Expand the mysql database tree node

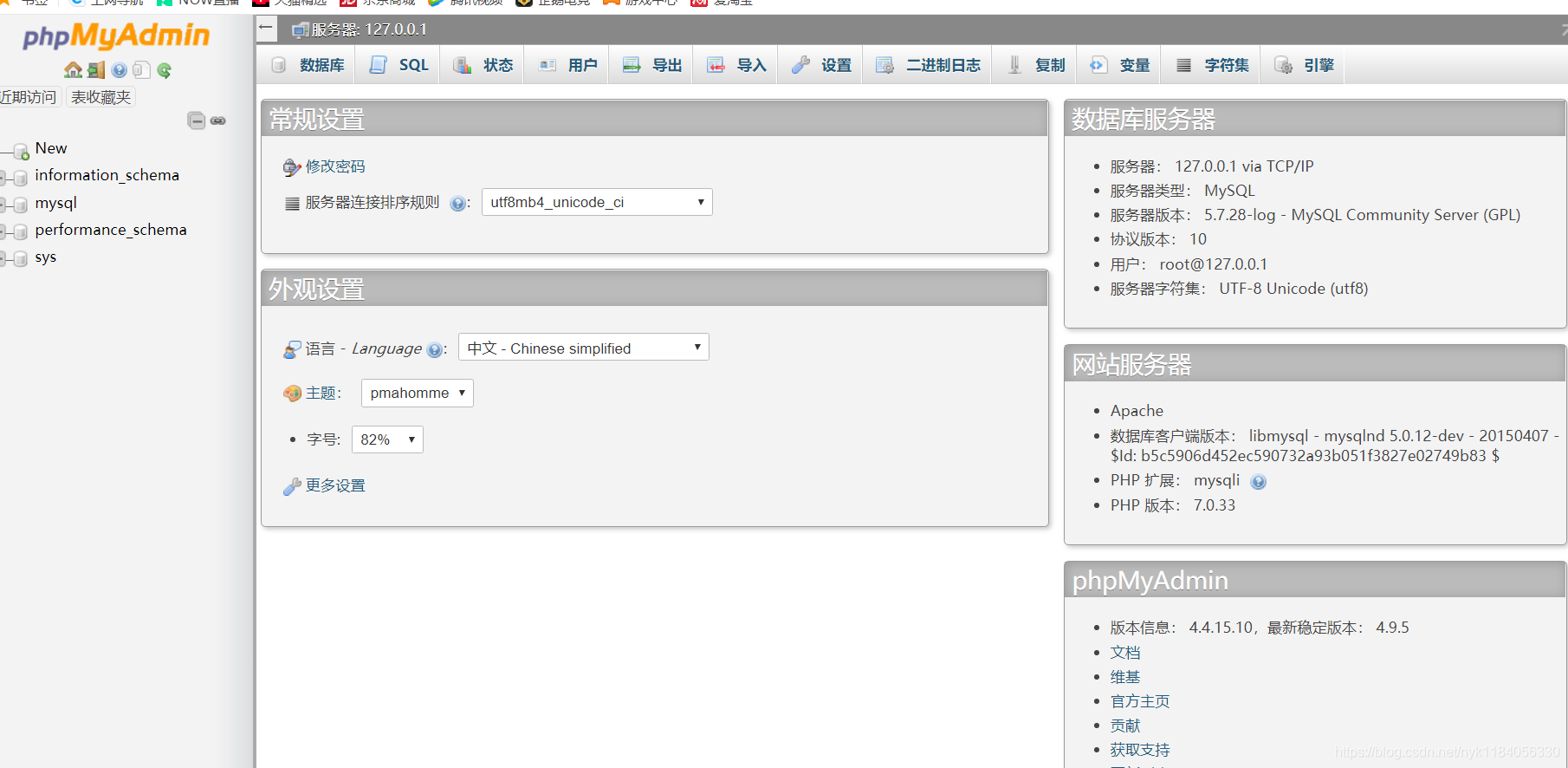pos(3,205)
